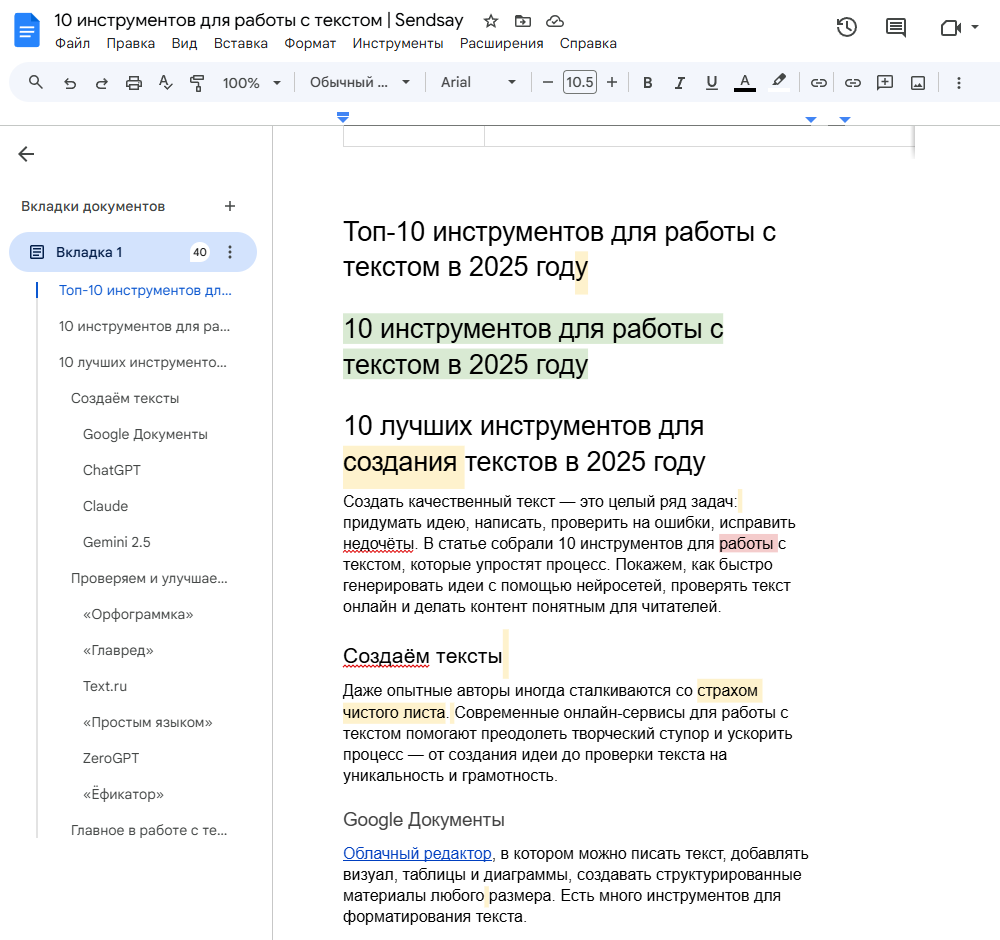1000x940 pixels.
Task: Go to «Создаём тексты» in outline
Action: pyautogui.click(x=125, y=399)
